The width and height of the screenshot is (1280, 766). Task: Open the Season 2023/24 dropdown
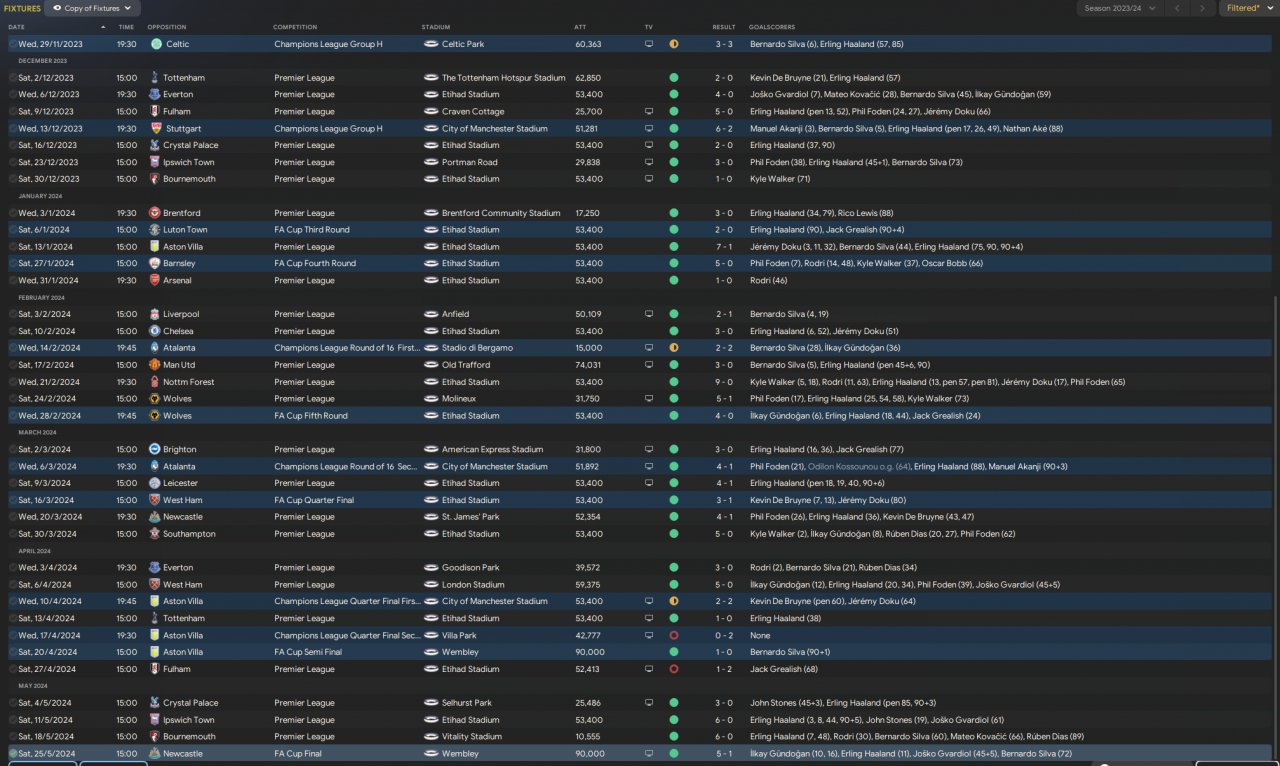pos(1119,8)
